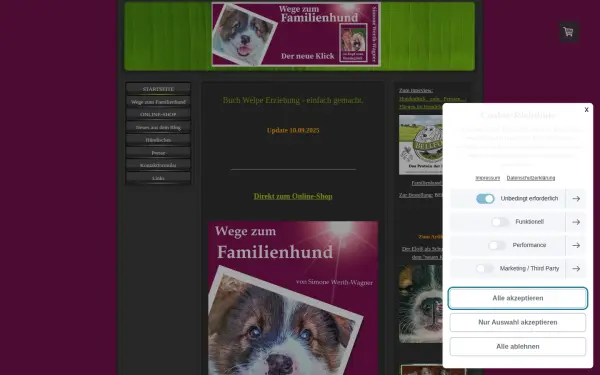
Task: Click the Update 10.09.2025 text
Action: click(293, 130)
